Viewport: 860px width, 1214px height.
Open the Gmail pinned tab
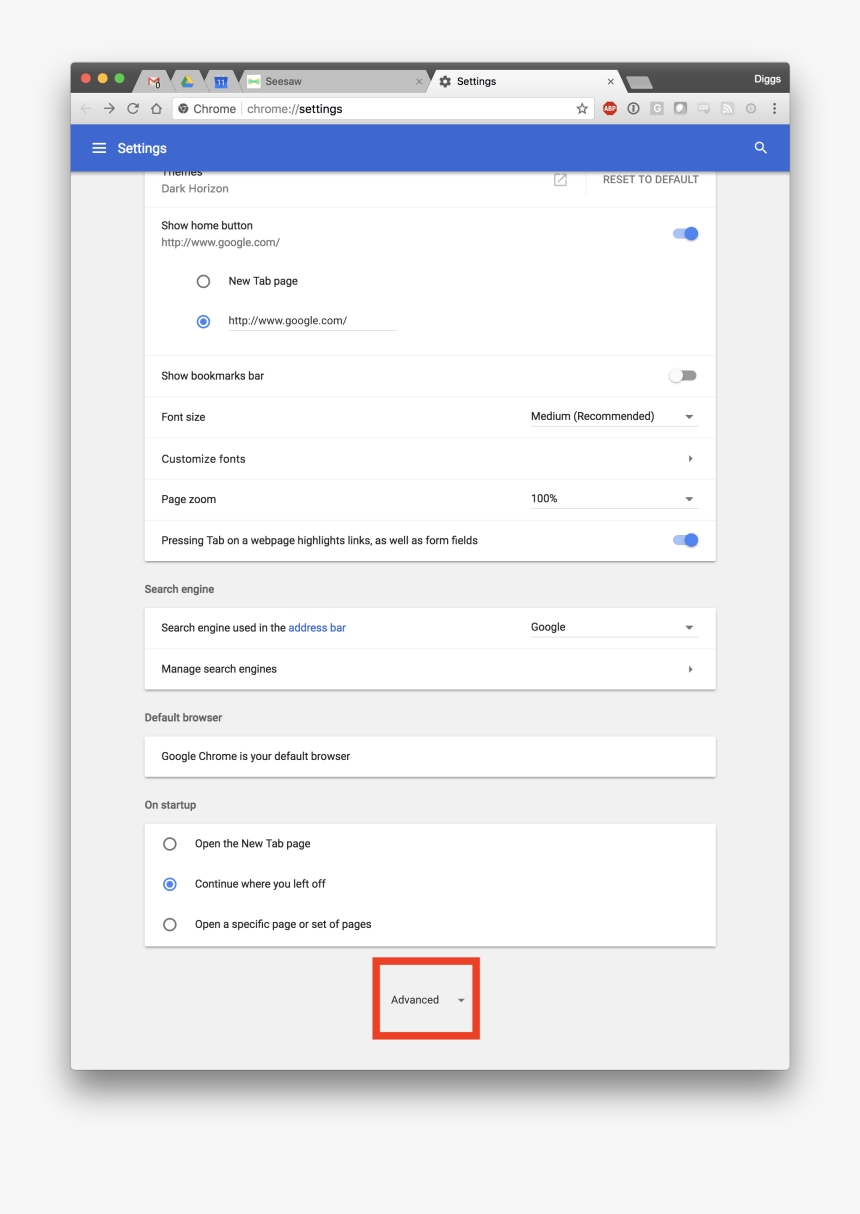(x=154, y=82)
